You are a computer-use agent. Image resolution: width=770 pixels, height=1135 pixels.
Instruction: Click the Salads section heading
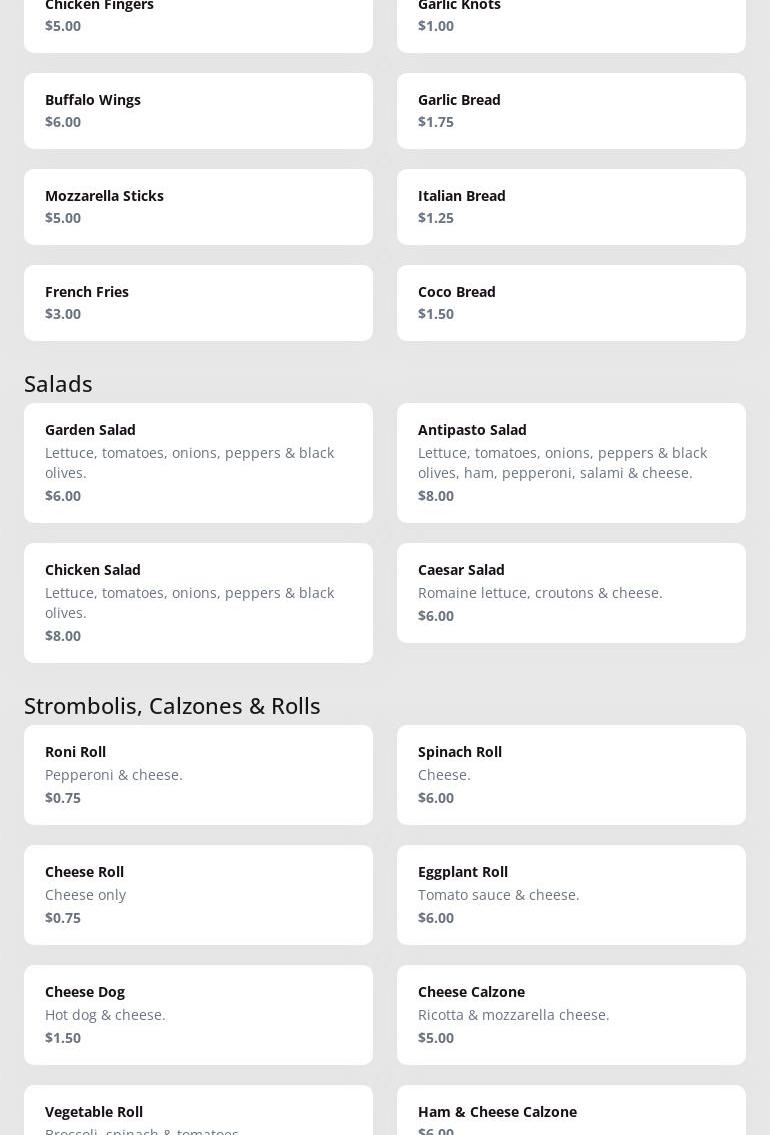(58, 384)
